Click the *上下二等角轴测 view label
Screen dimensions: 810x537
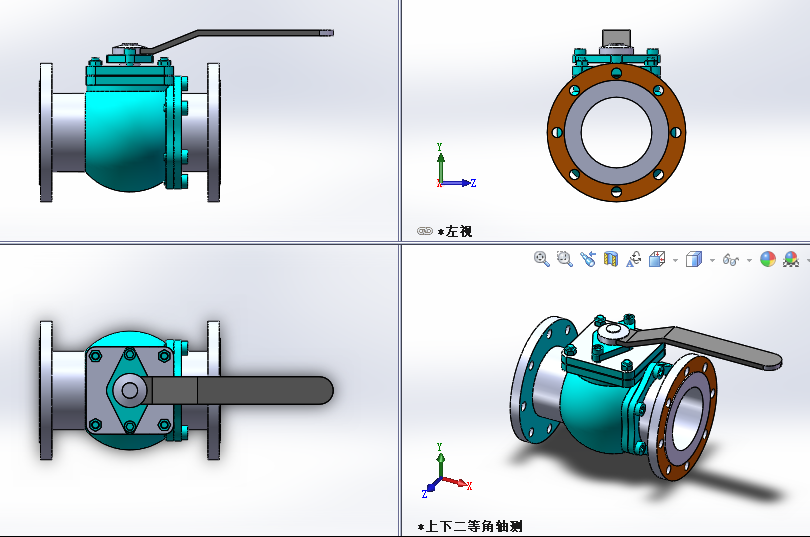pyautogui.click(x=470, y=527)
